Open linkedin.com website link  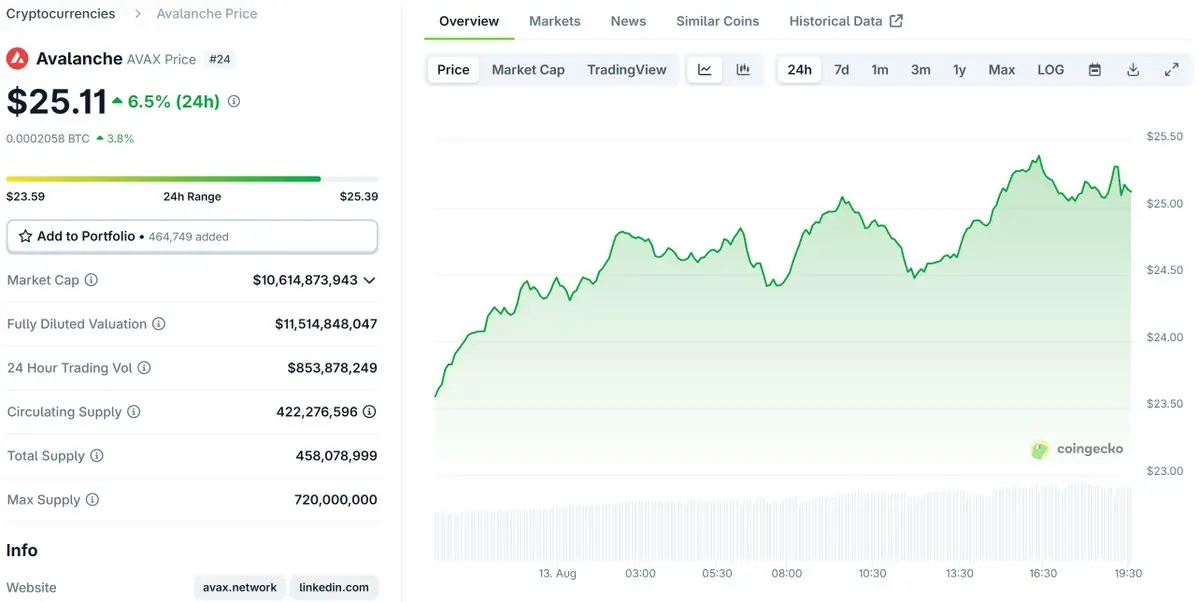click(334, 587)
